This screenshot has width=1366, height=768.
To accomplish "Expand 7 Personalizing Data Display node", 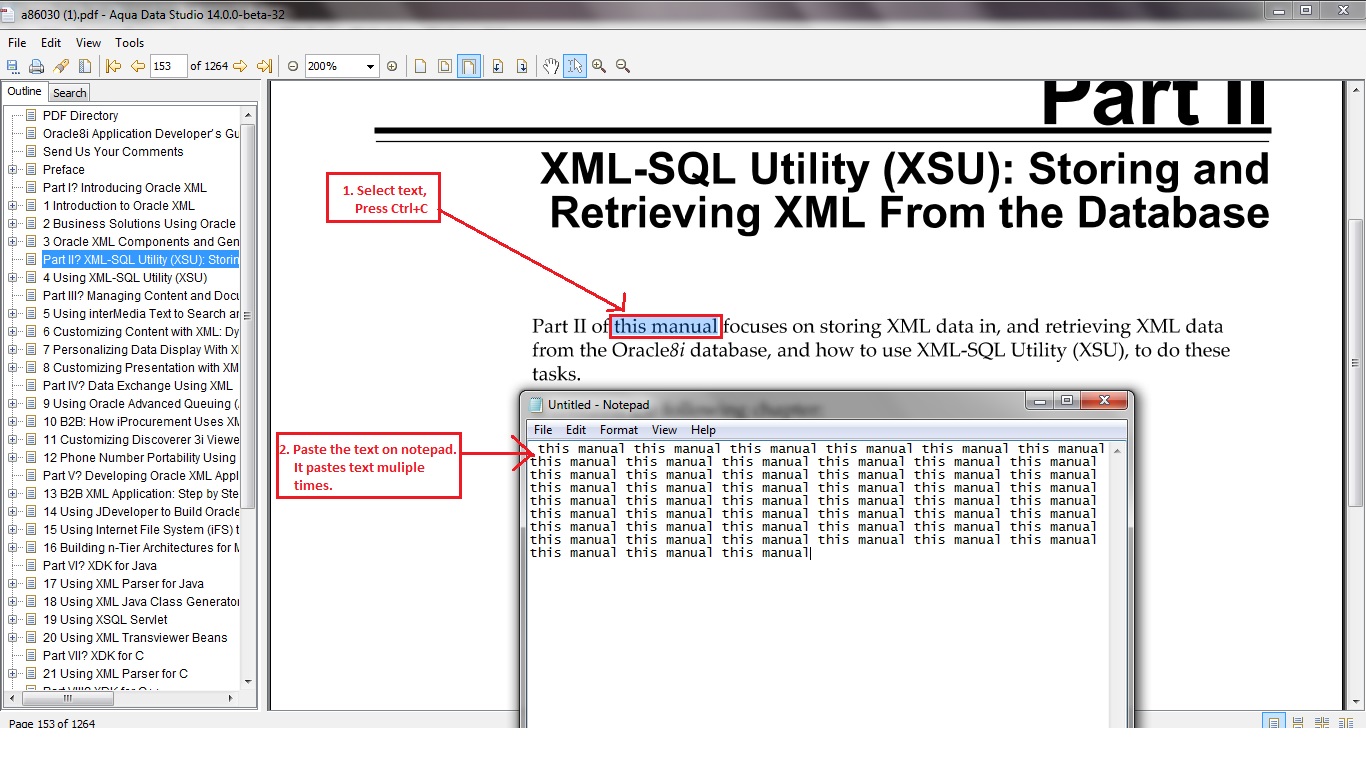I will click(13, 350).
